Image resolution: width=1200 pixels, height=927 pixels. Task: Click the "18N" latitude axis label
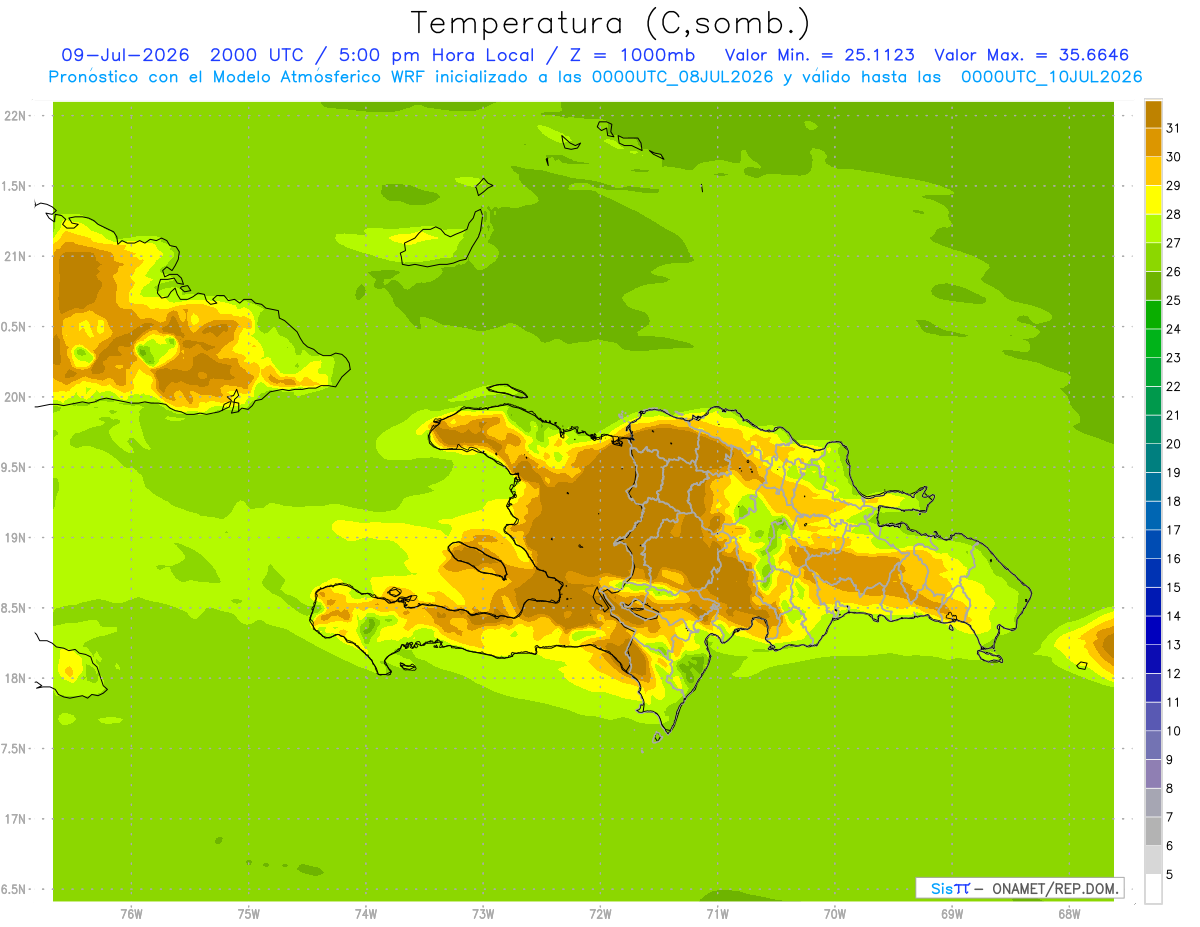point(16,678)
